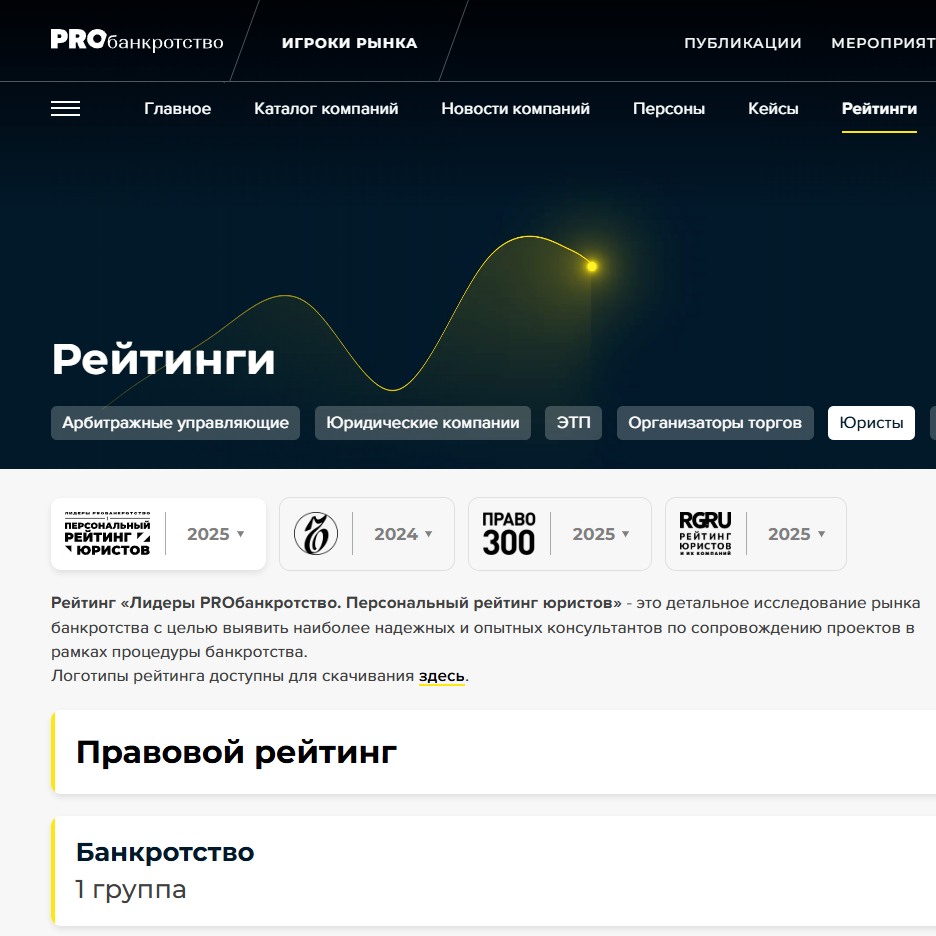Image resolution: width=936 pixels, height=936 pixels.
Task: Click the здесь download link
Action: point(441,676)
